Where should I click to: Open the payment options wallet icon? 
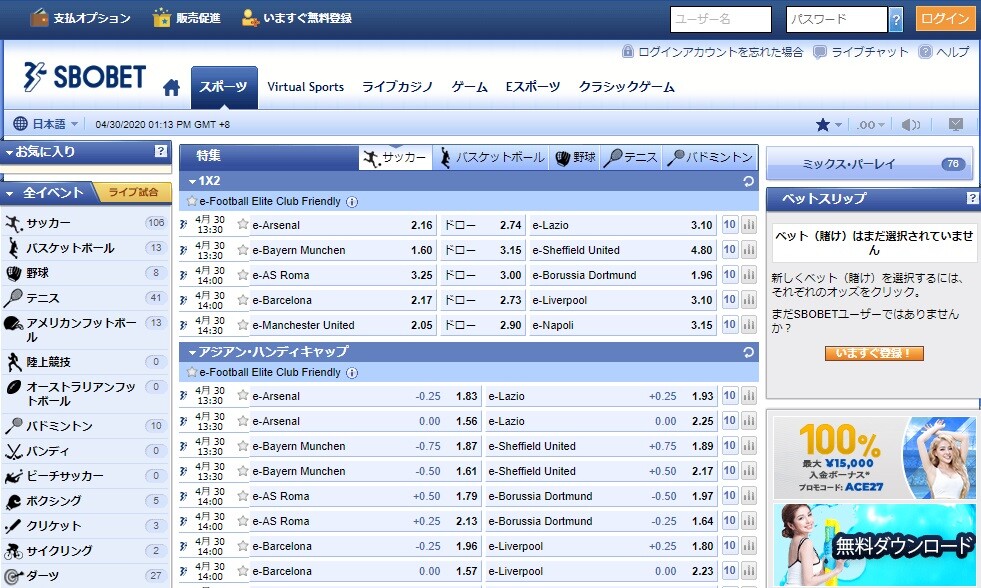(x=39, y=18)
